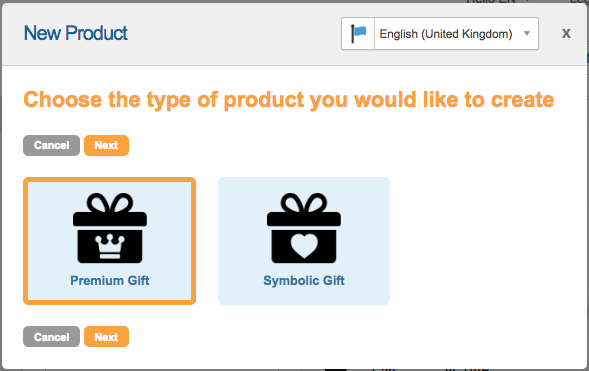Close the New Product dialog with the X
Viewport: 589px width, 371px height.
pyautogui.click(x=566, y=33)
